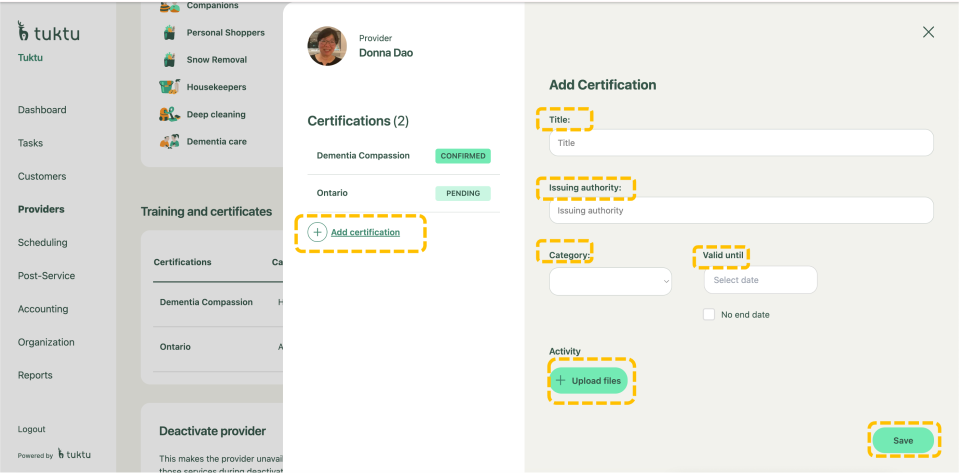Viewport: 960px width, 473px height.
Task: Click into the Issuing authority field
Action: (740, 211)
